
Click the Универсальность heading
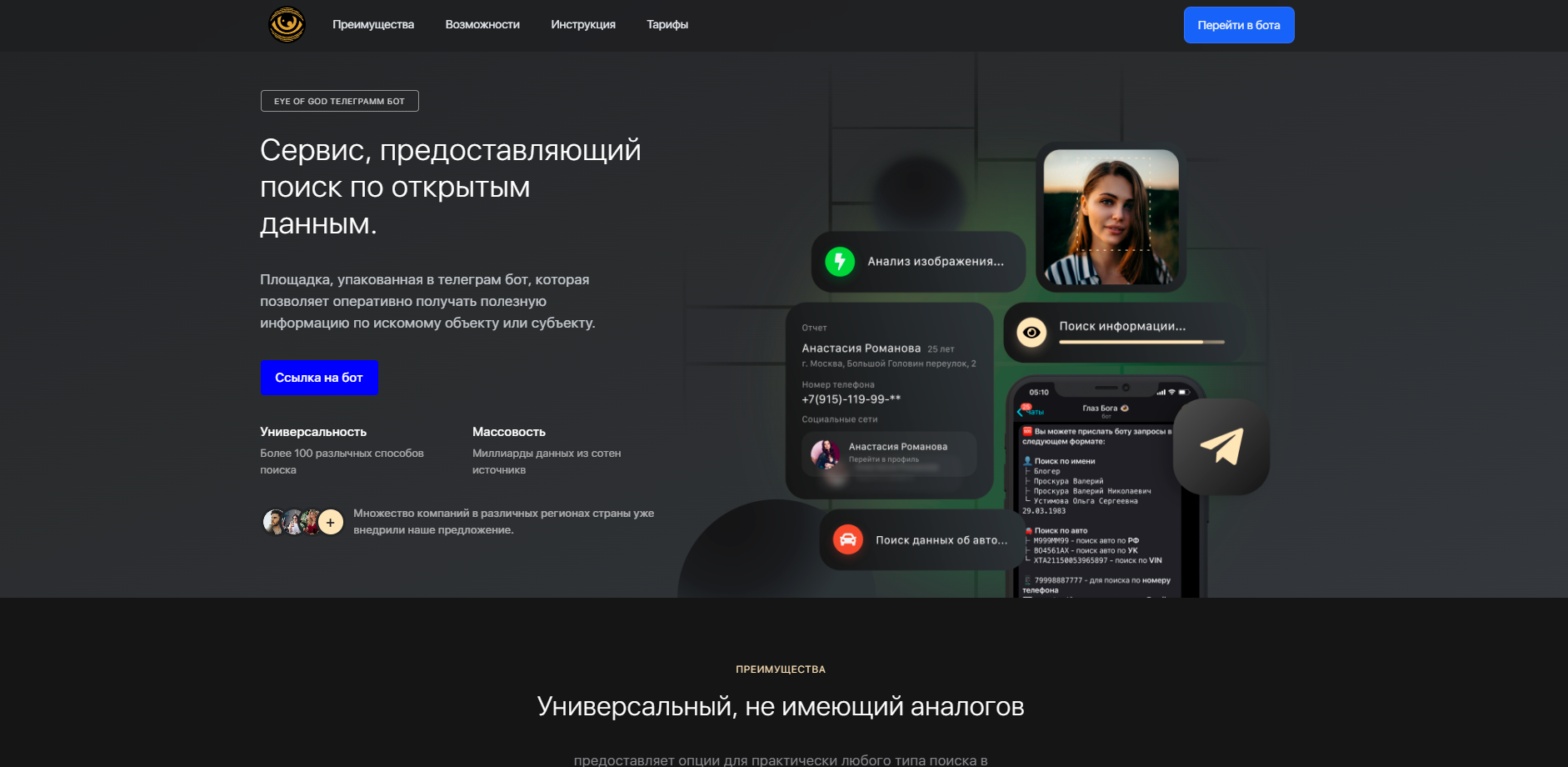[x=313, y=432]
